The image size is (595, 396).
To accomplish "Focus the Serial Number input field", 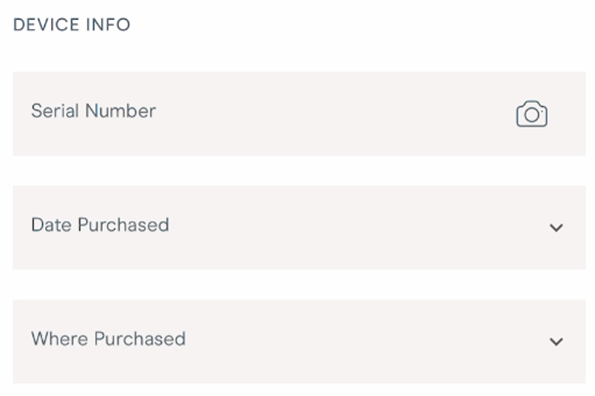I will click(299, 113).
